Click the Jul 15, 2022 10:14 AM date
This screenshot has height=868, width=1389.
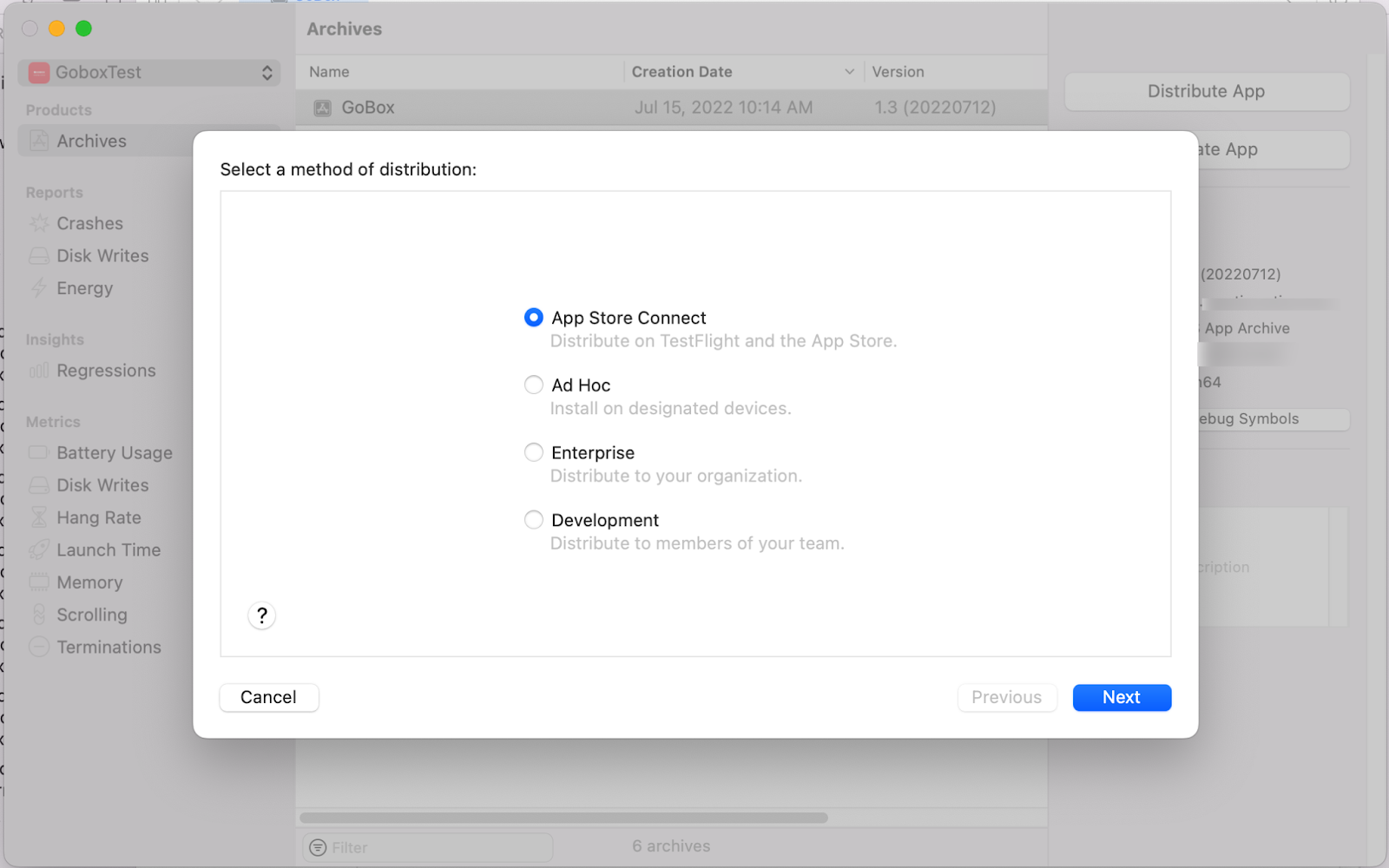coord(723,108)
